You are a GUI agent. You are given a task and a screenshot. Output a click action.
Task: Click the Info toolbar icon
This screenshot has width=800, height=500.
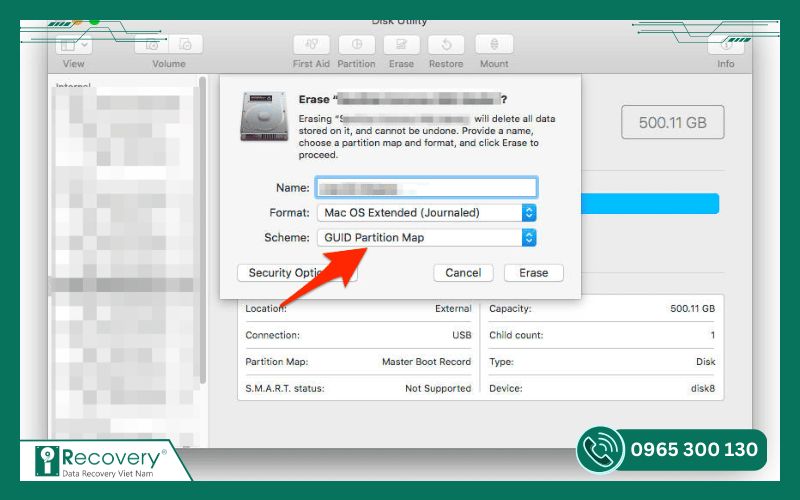tap(726, 45)
